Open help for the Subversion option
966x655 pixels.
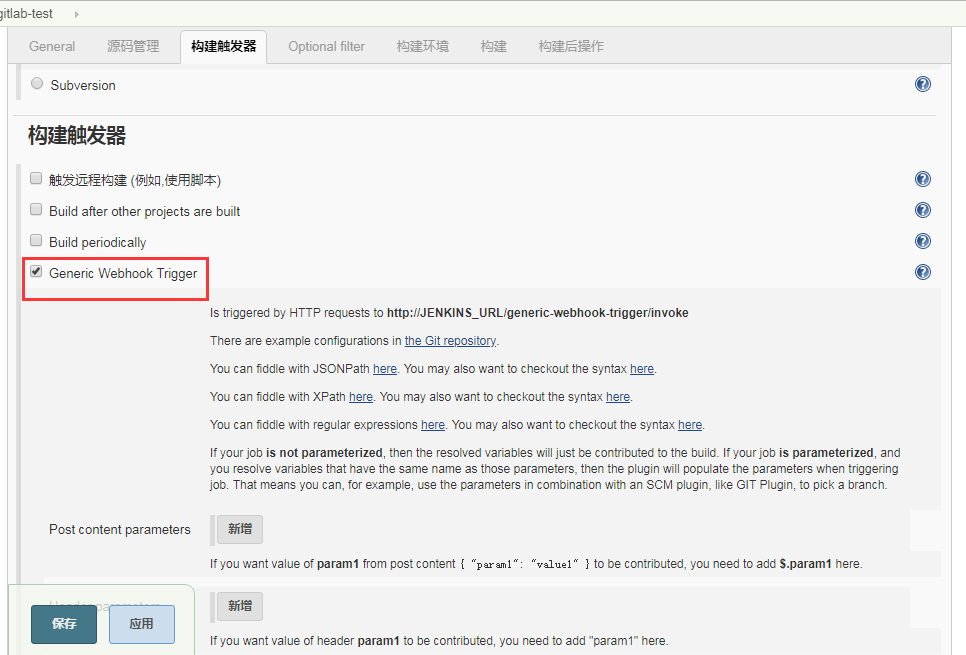(x=922, y=84)
